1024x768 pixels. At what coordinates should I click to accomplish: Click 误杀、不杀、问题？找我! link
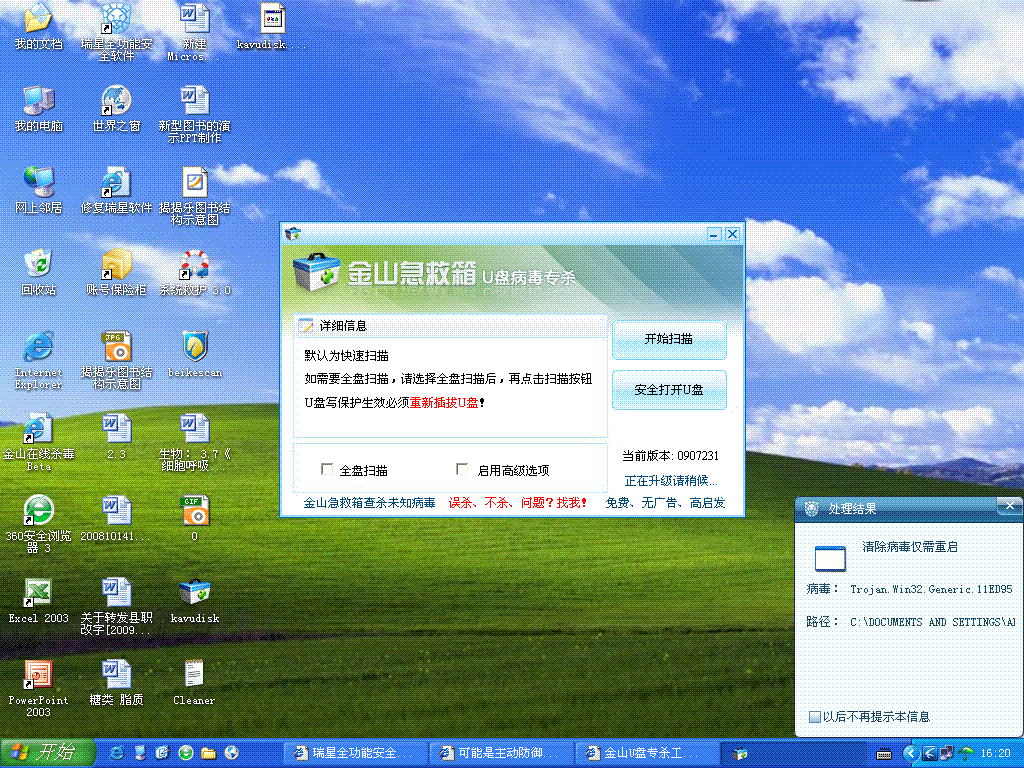coord(518,503)
